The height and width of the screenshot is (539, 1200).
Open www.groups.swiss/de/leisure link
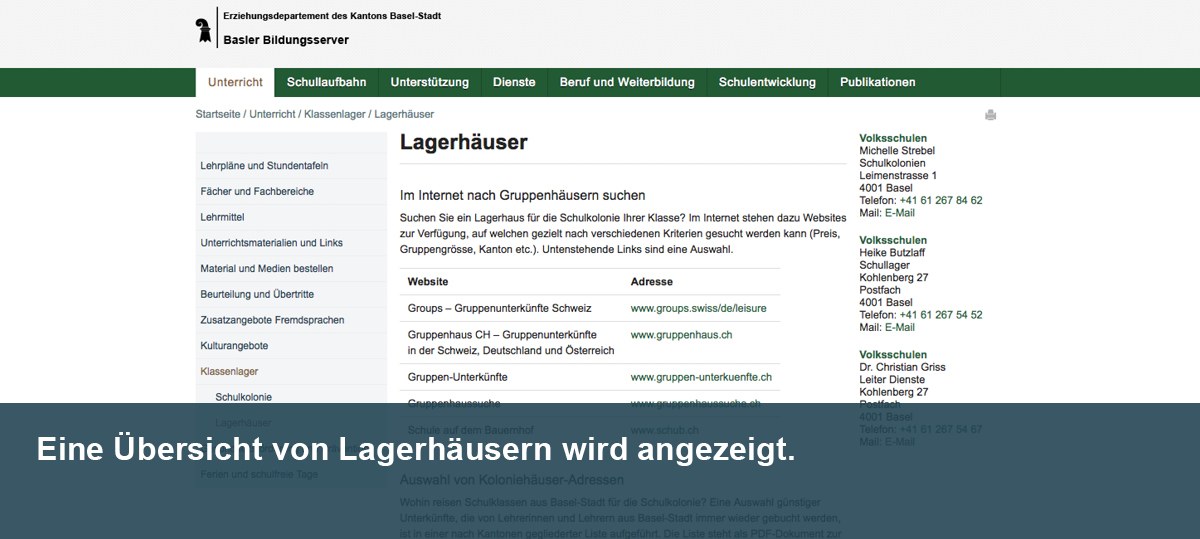click(x=698, y=308)
